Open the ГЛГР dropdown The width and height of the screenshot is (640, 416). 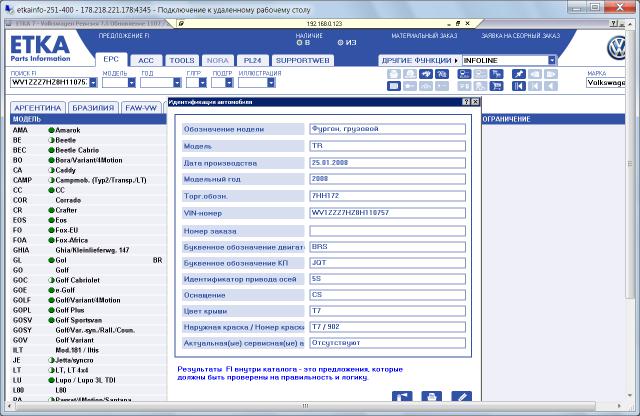(x=202, y=82)
